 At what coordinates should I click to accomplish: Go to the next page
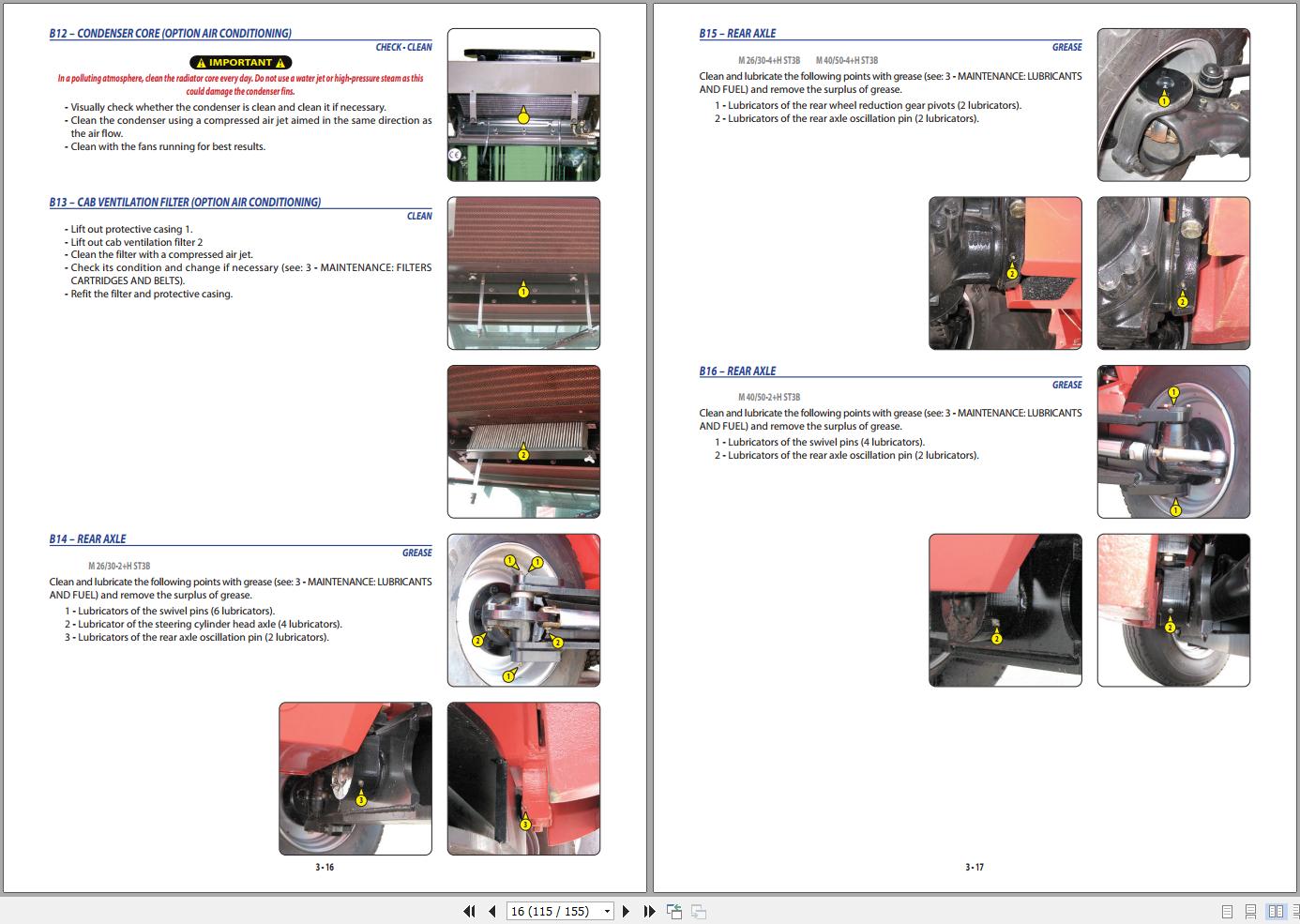pos(627,911)
